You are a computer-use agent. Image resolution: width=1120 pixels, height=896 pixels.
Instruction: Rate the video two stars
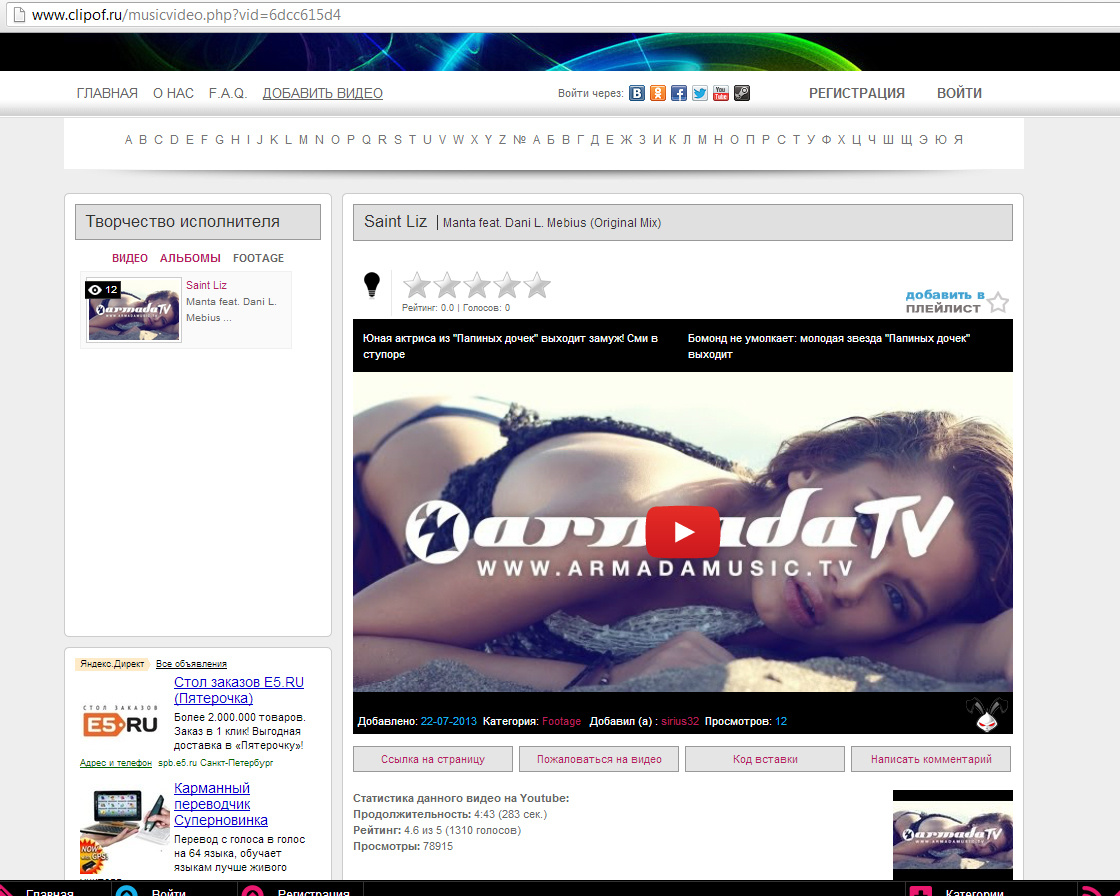[x=446, y=285]
